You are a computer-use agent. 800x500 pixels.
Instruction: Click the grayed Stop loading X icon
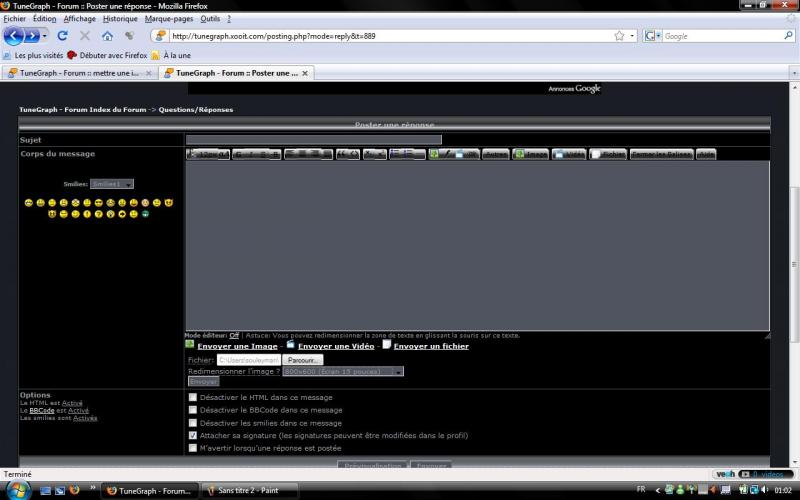85,36
